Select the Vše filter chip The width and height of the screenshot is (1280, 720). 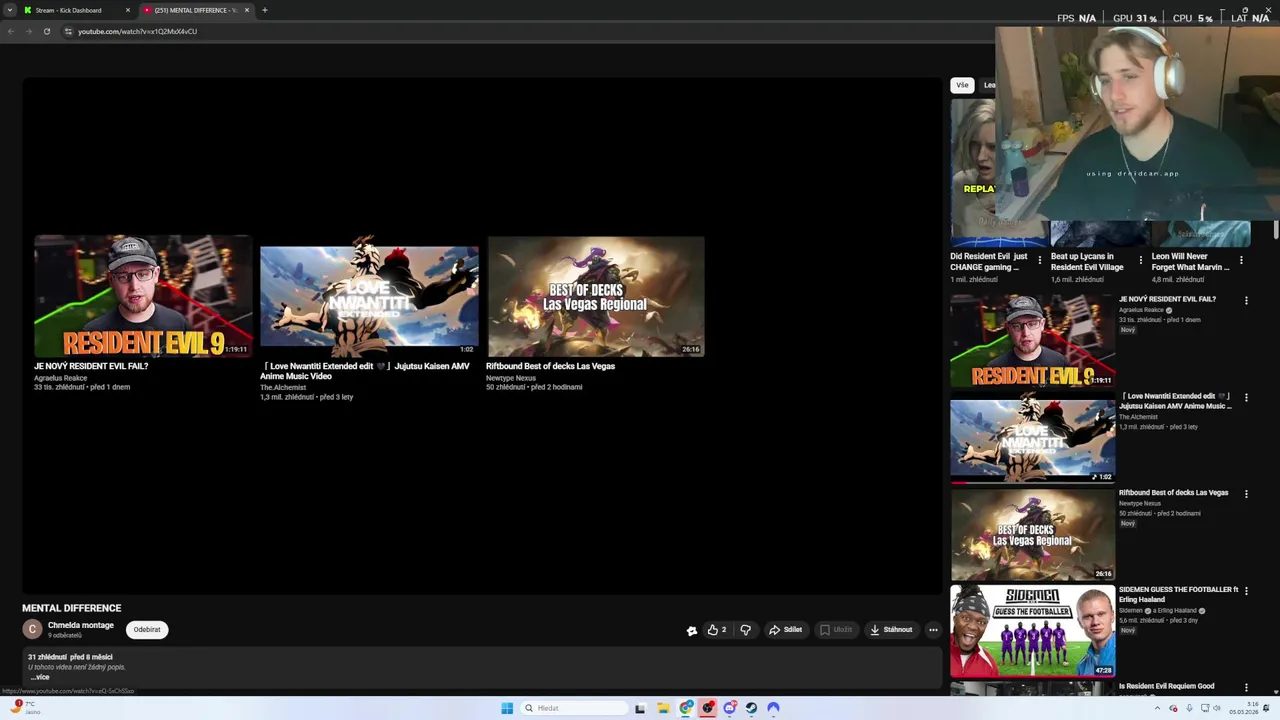[x=962, y=85]
